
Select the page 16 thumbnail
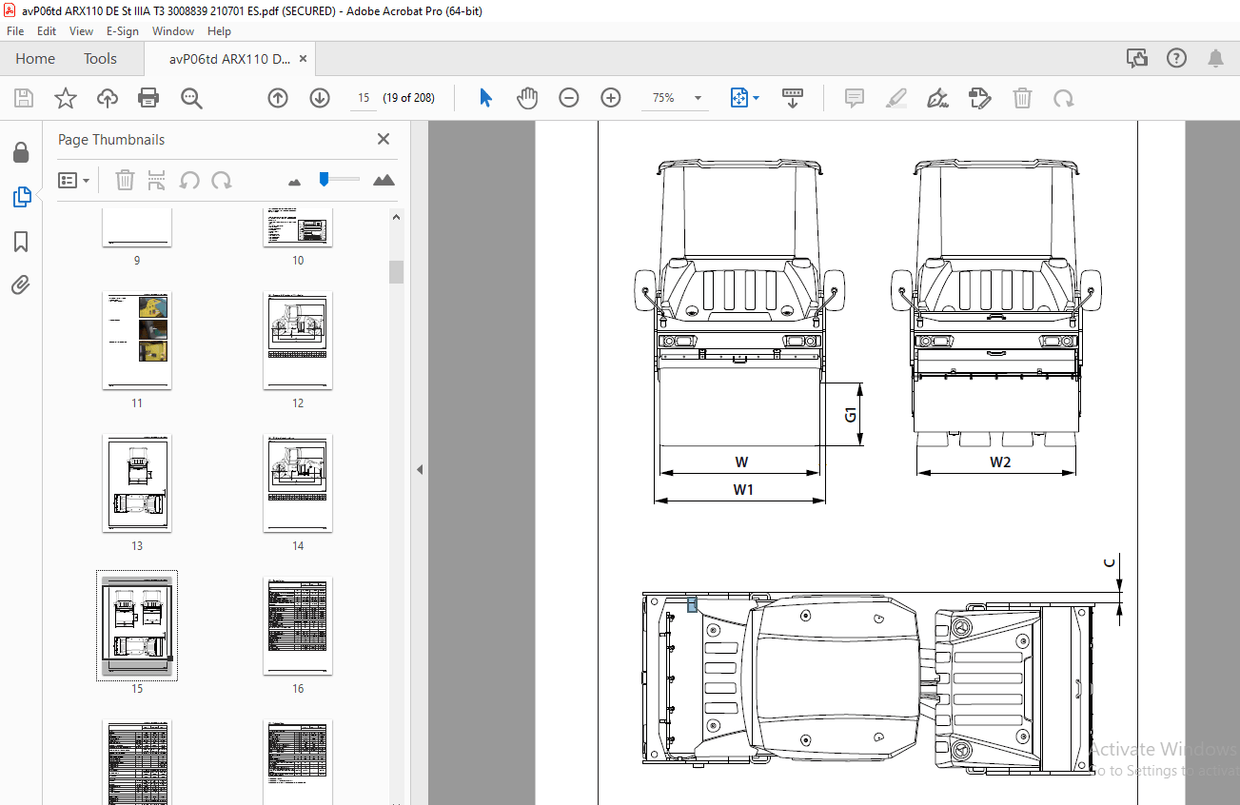(x=298, y=626)
